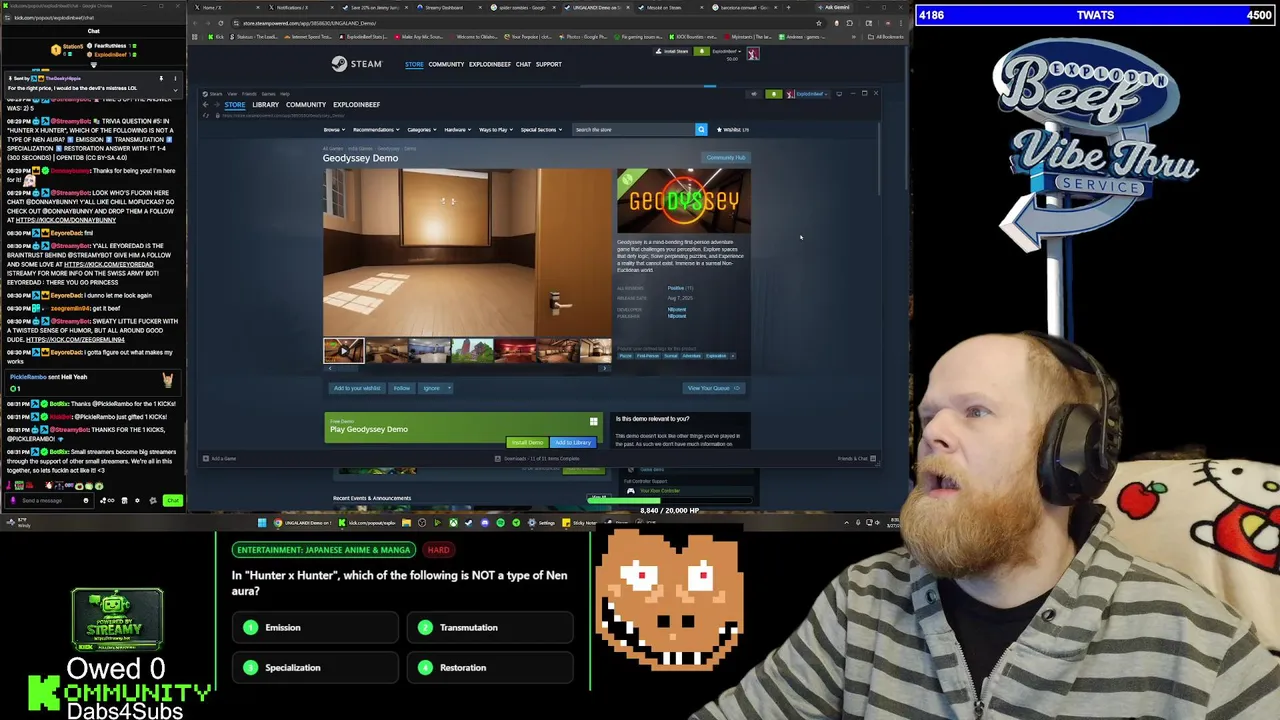Click the store search magnifier button

tap(701, 129)
